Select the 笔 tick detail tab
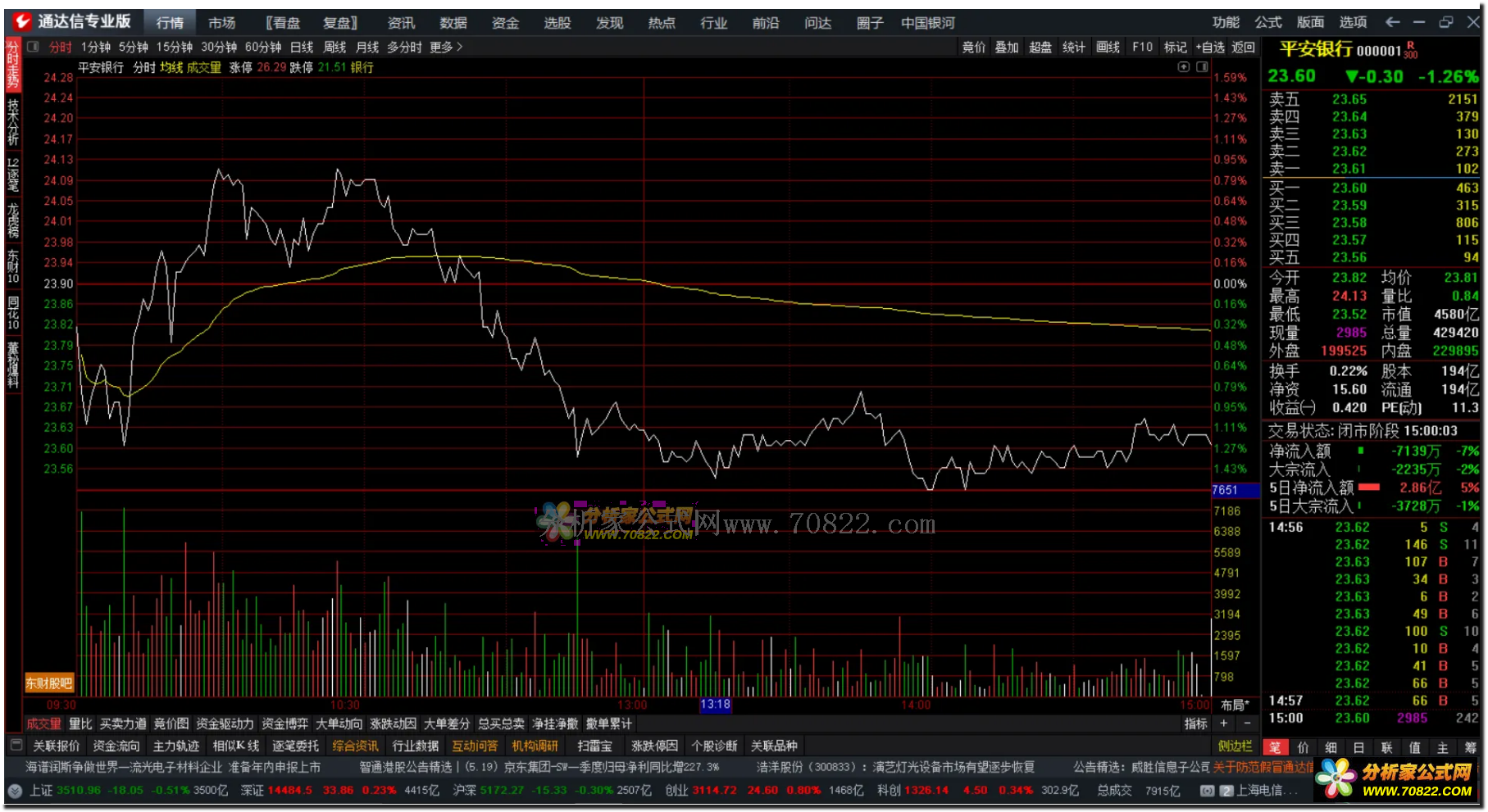The width and height of the screenshot is (1488, 812). (x=1276, y=746)
